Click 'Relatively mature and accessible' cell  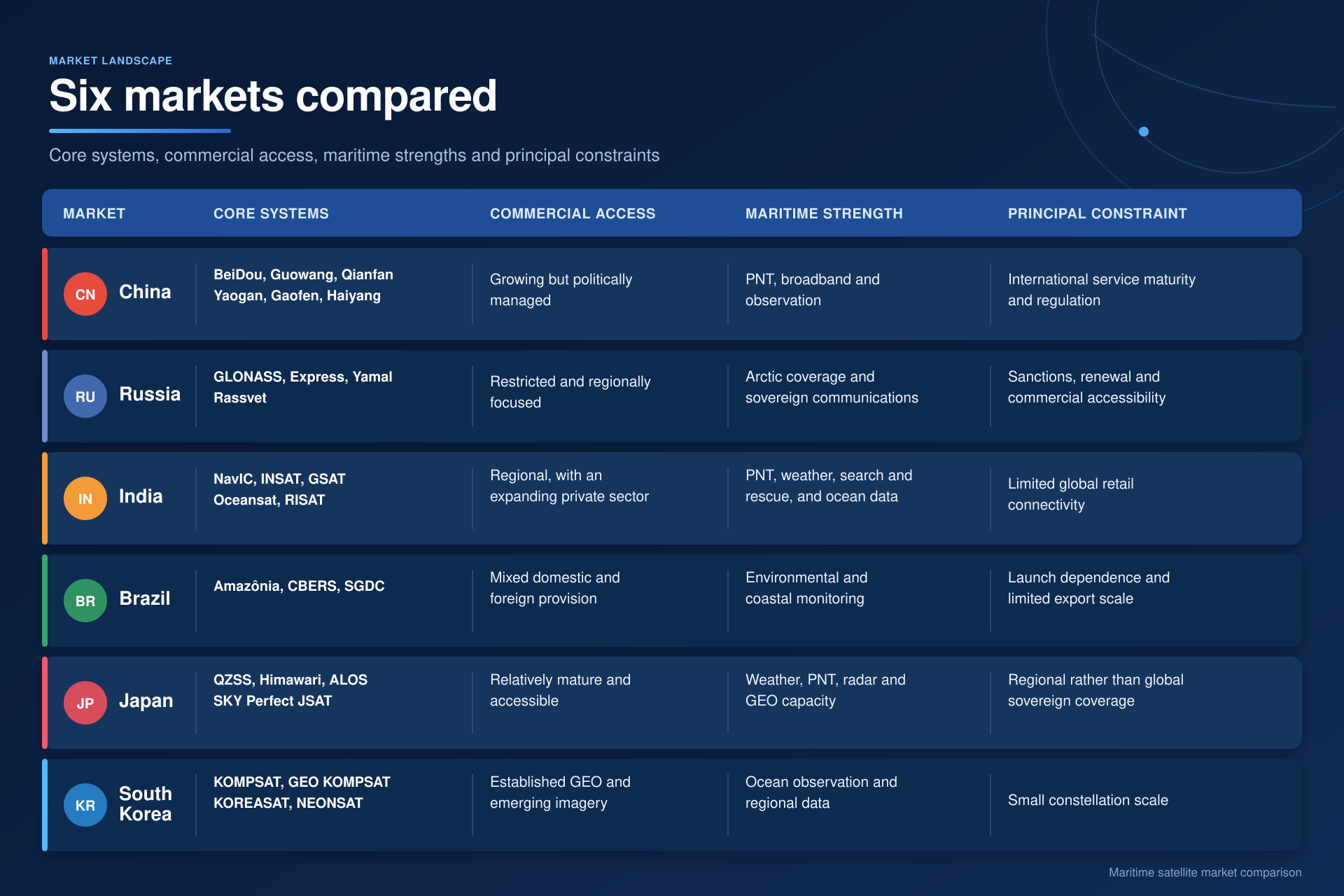(x=560, y=690)
